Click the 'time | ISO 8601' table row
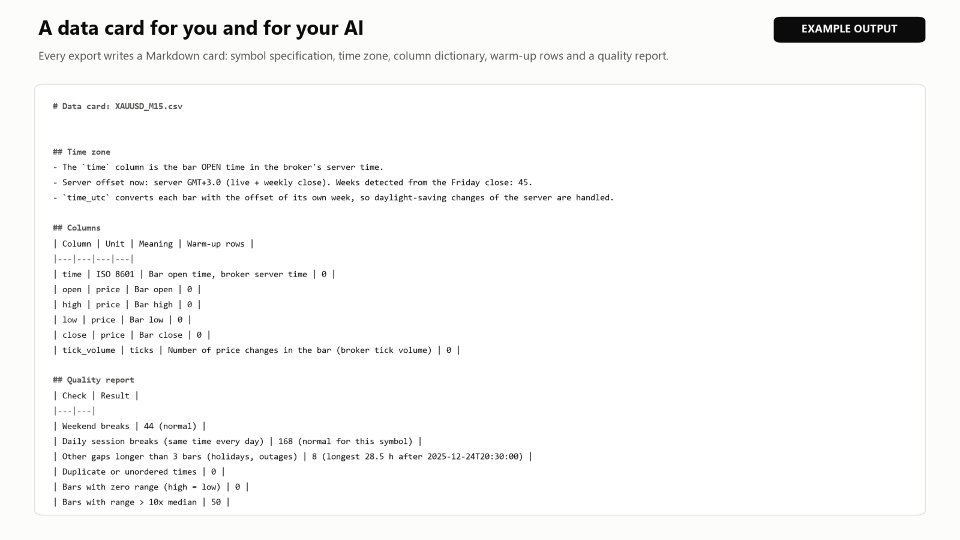The width and height of the screenshot is (960, 540). point(194,274)
